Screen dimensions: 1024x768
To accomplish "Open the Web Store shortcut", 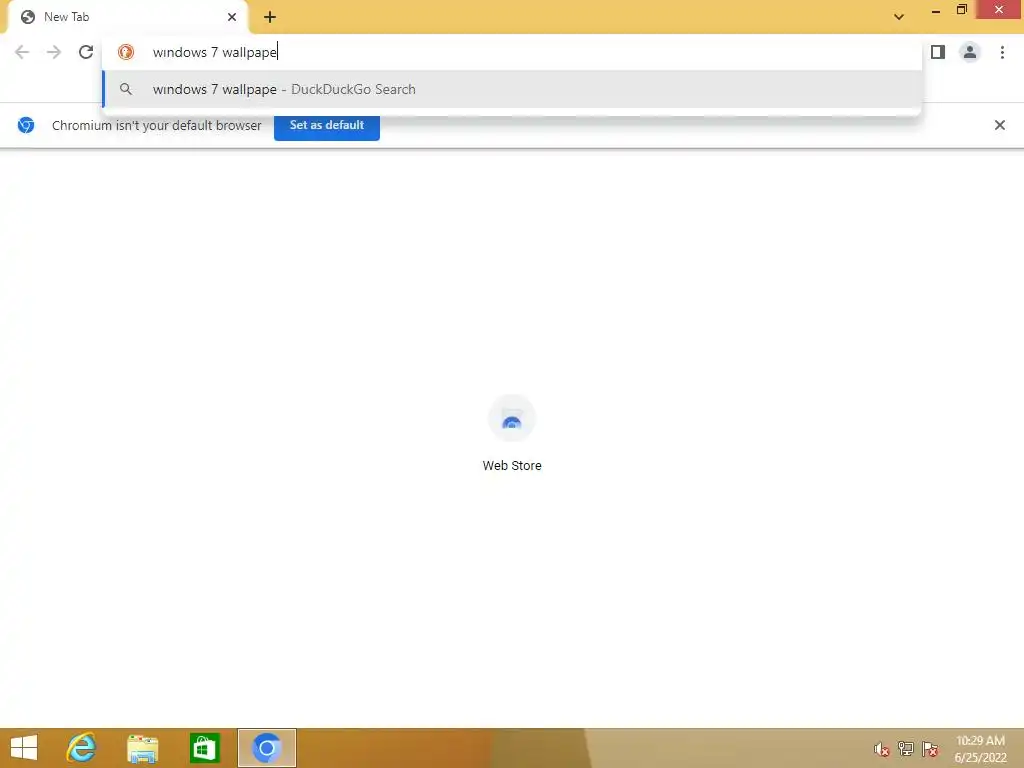I will (512, 432).
